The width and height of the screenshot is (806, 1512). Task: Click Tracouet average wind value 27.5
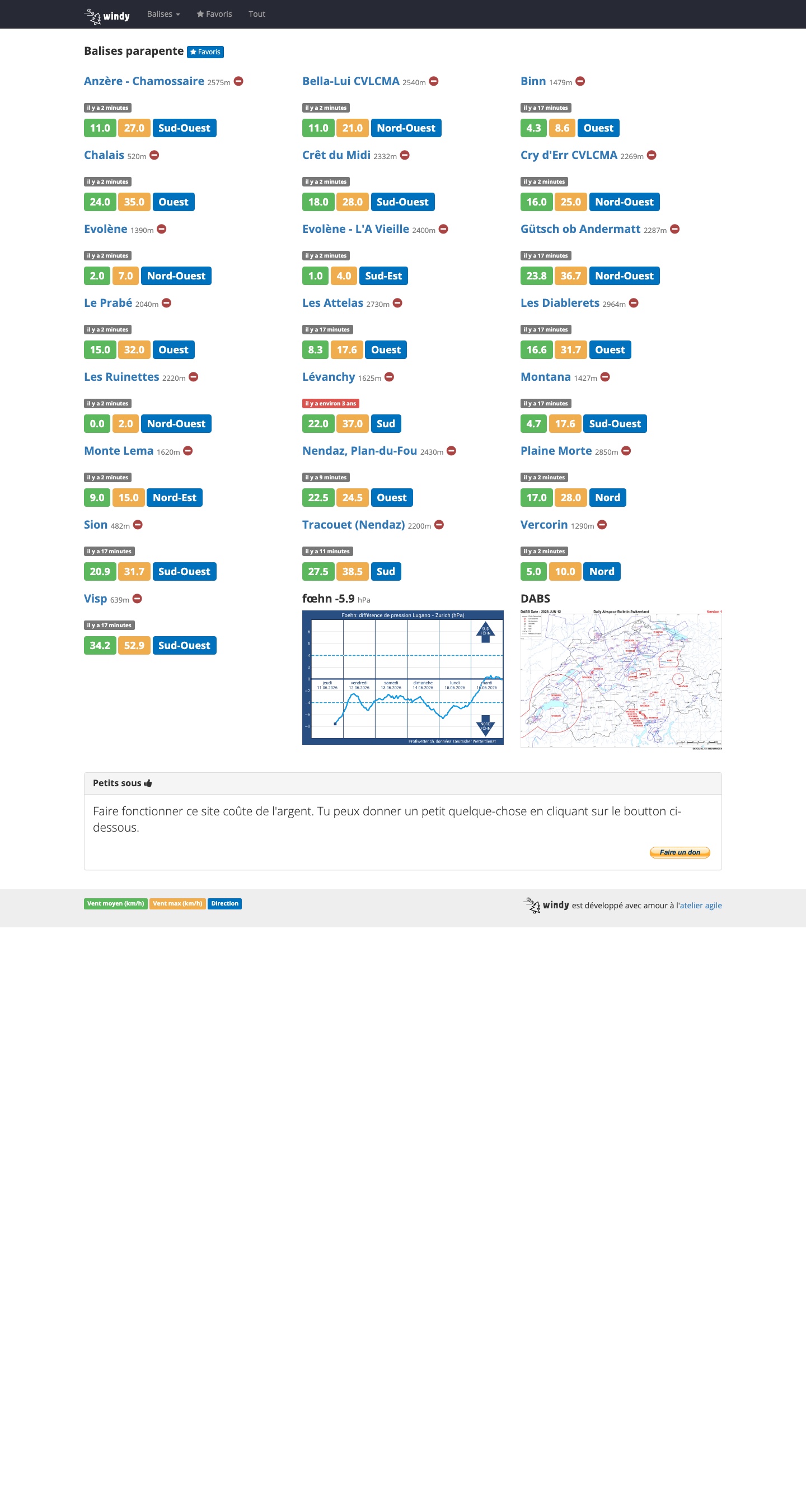pyautogui.click(x=318, y=572)
